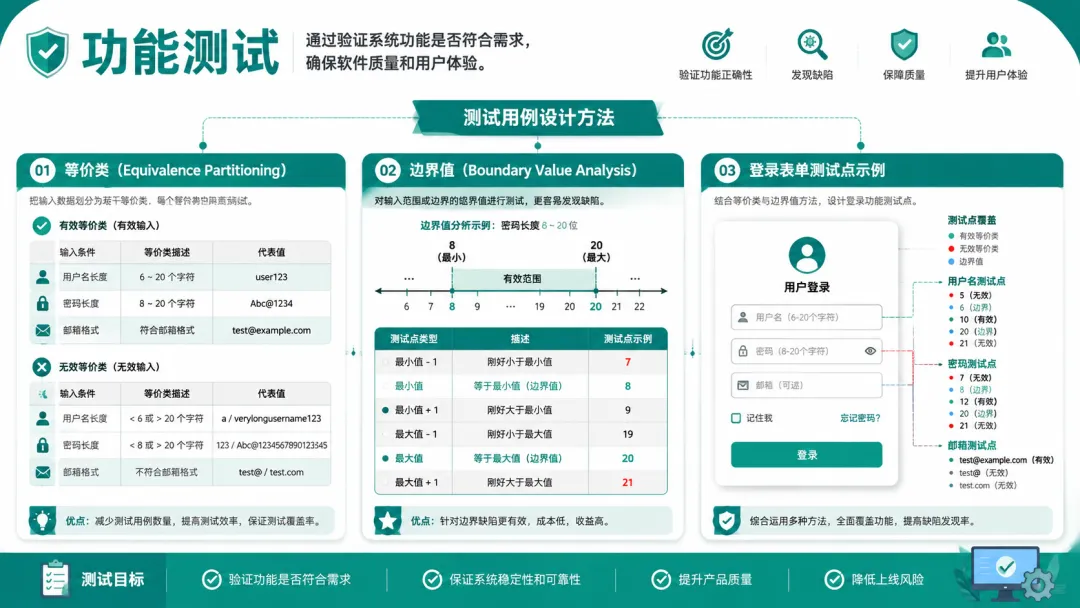Click the 测试点类型 column header
1080x608 pixels.
click(414, 339)
